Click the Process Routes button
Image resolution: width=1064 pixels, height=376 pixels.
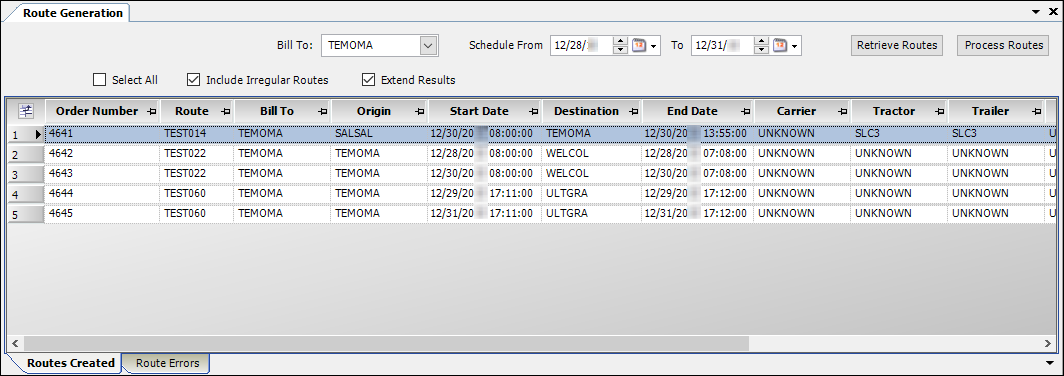click(1004, 45)
